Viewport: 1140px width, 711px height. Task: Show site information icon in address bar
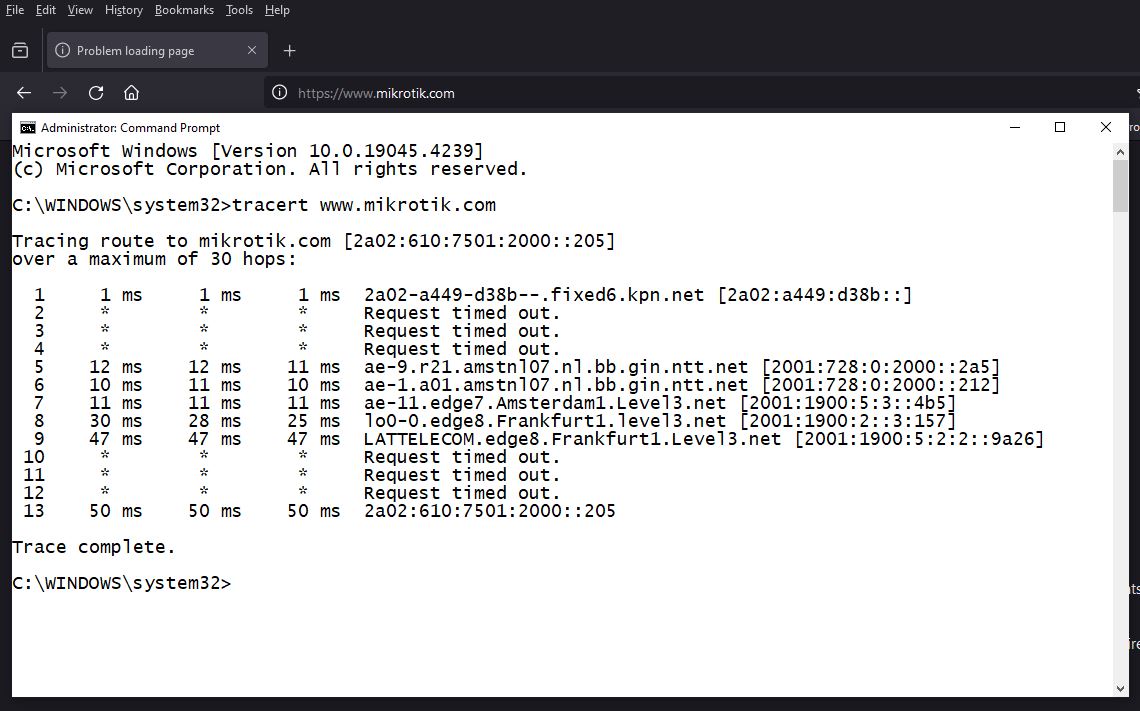pyautogui.click(x=279, y=92)
